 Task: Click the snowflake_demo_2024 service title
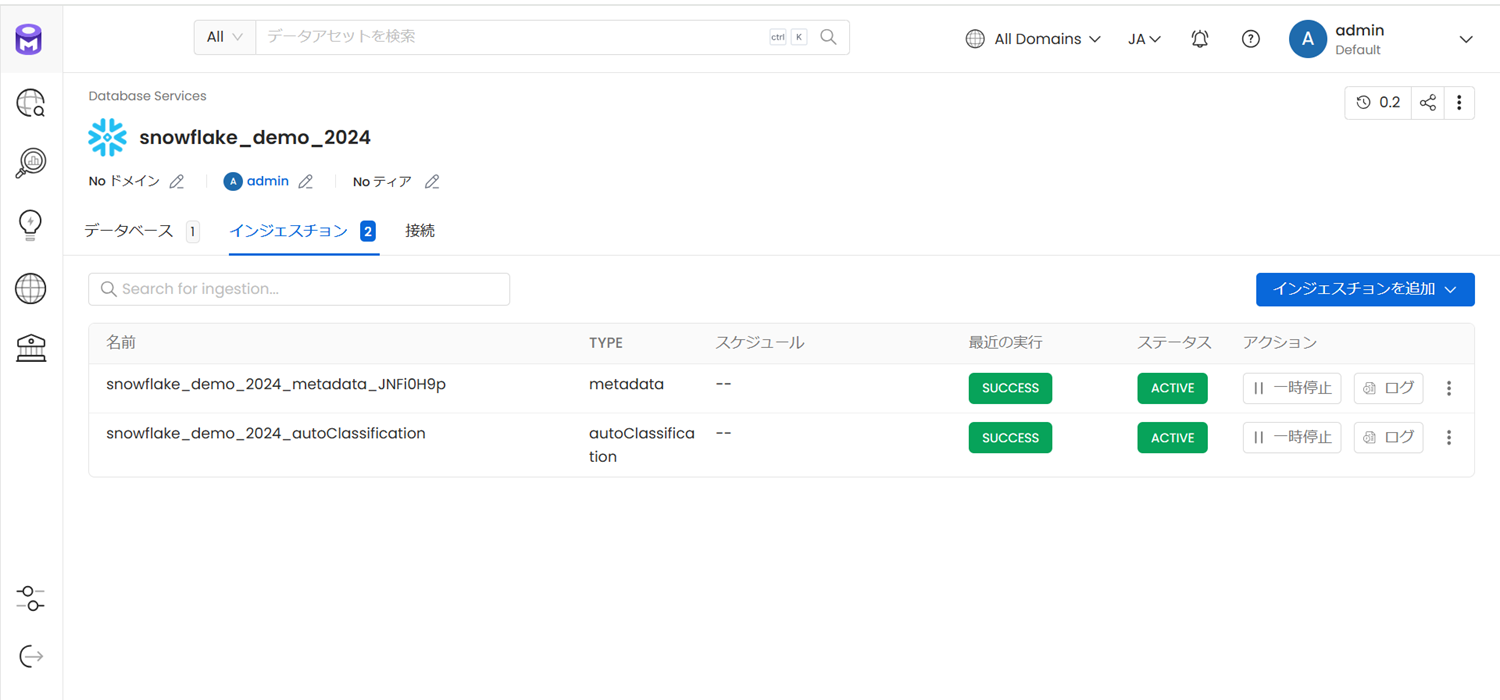tap(255, 138)
